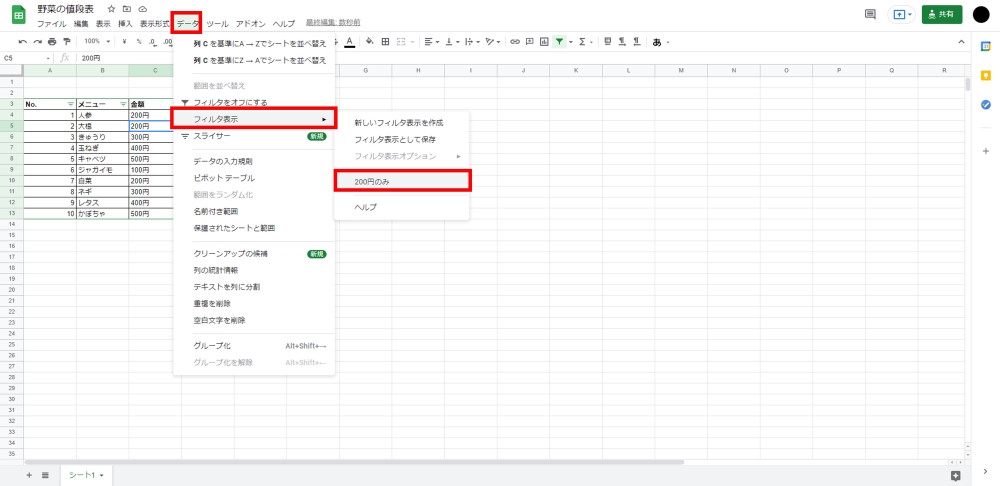Viewport: 1000px width, 486px height.
Task: Click the insert comment icon
Action: [529, 41]
